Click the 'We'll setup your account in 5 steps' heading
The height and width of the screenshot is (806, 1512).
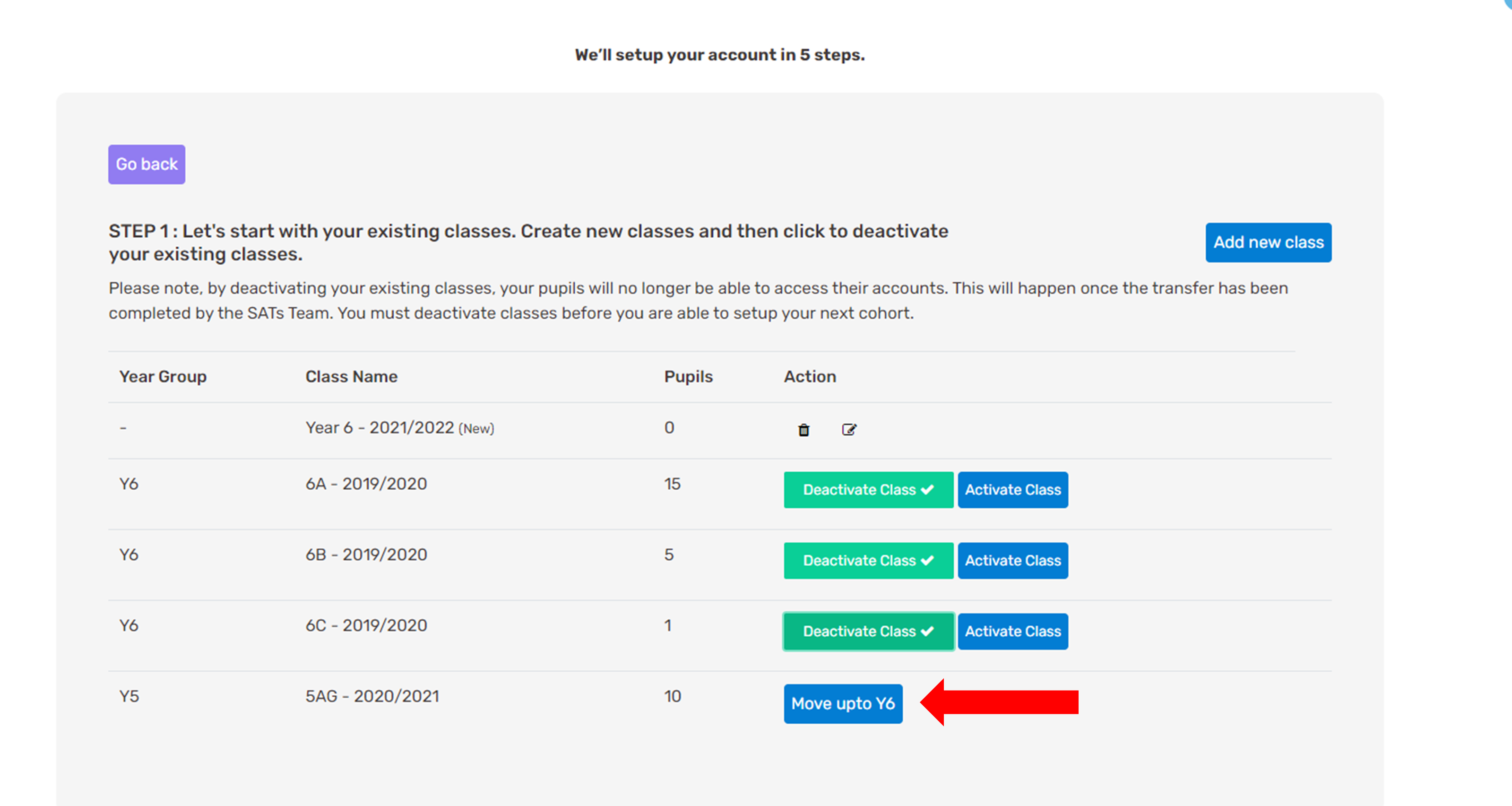pos(720,54)
